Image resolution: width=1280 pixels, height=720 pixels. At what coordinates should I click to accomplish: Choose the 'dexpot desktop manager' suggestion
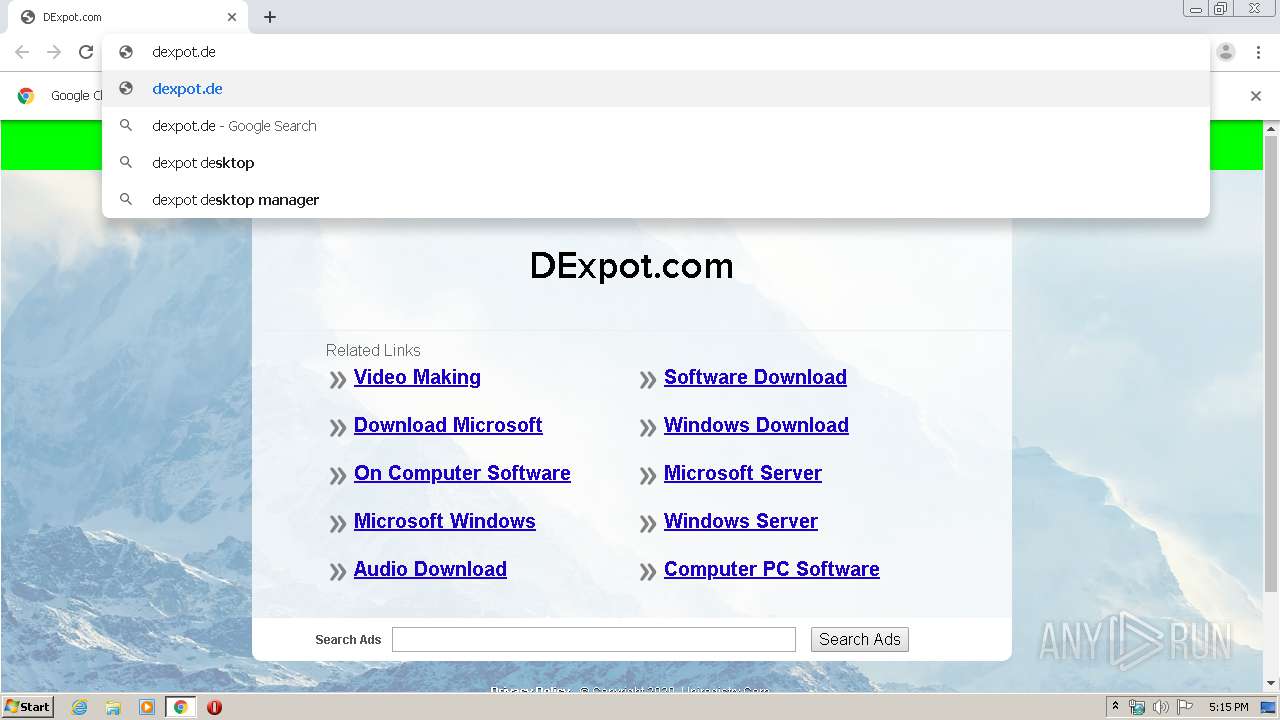pyautogui.click(x=656, y=199)
